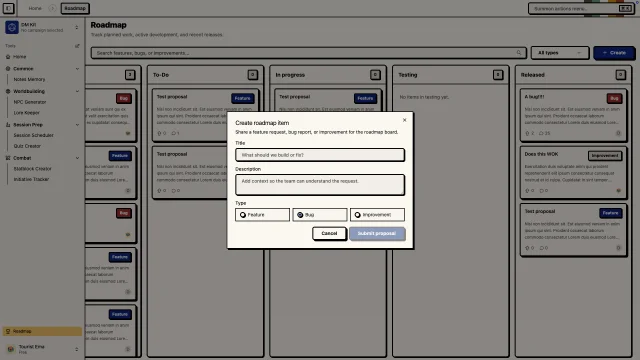Open the All types filter dropdown
The width and height of the screenshot is (640, 360).
click(560, 53)
